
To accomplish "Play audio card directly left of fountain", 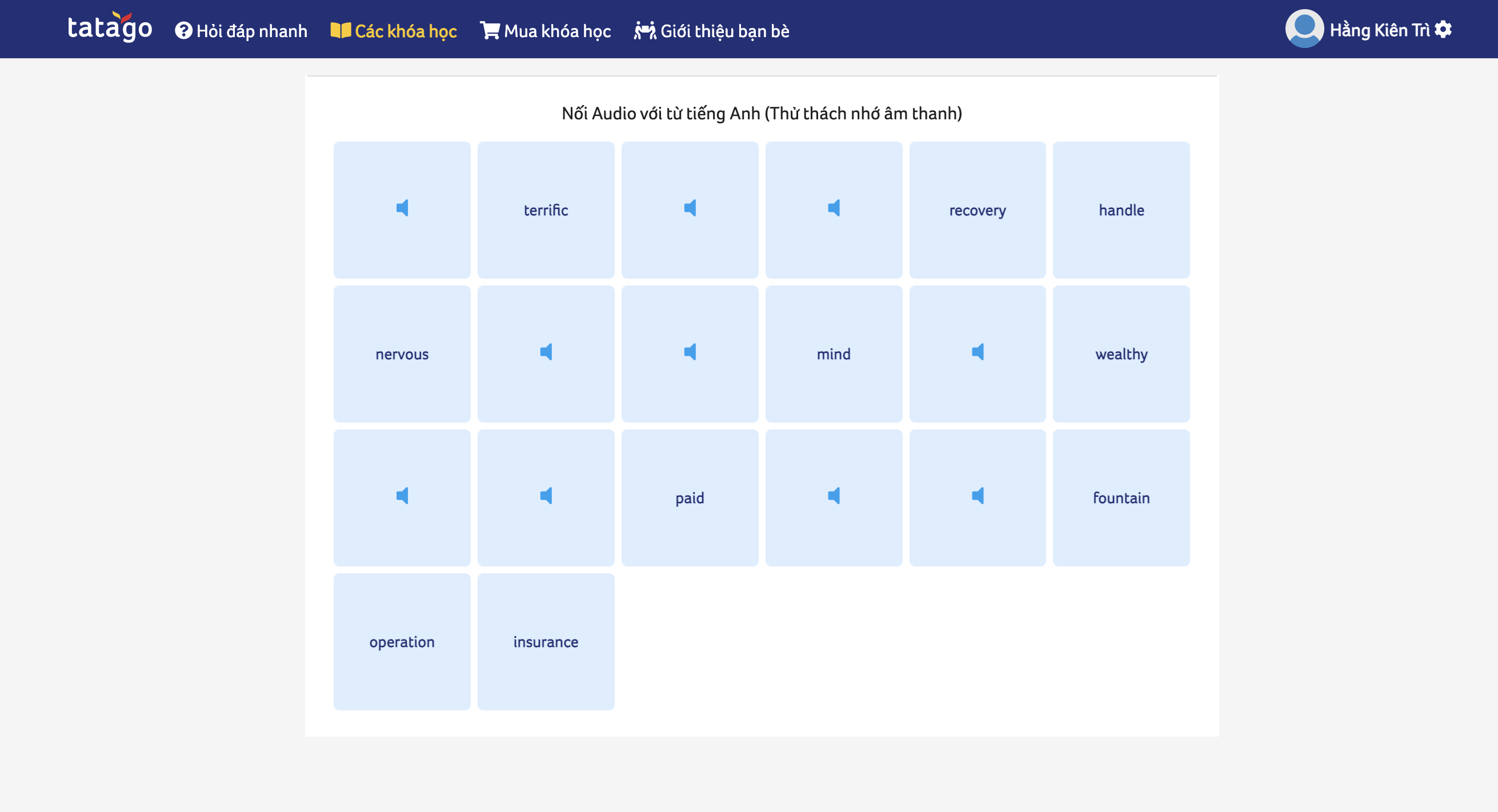I will (977, 497).
